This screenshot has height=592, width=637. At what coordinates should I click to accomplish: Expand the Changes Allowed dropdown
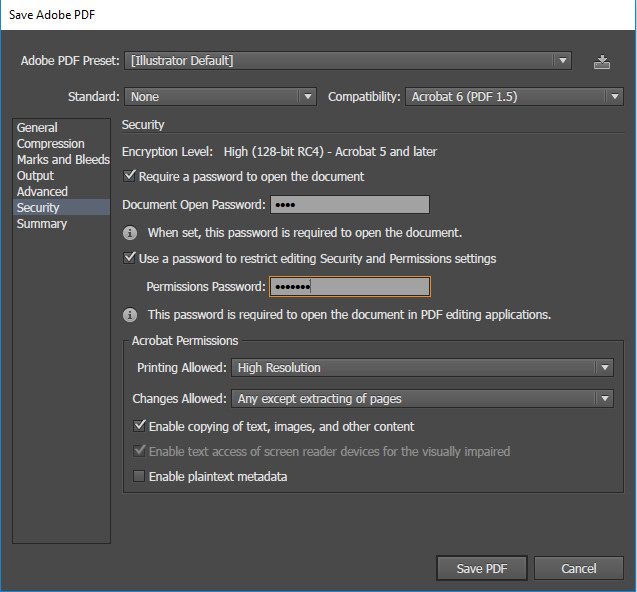422,399
